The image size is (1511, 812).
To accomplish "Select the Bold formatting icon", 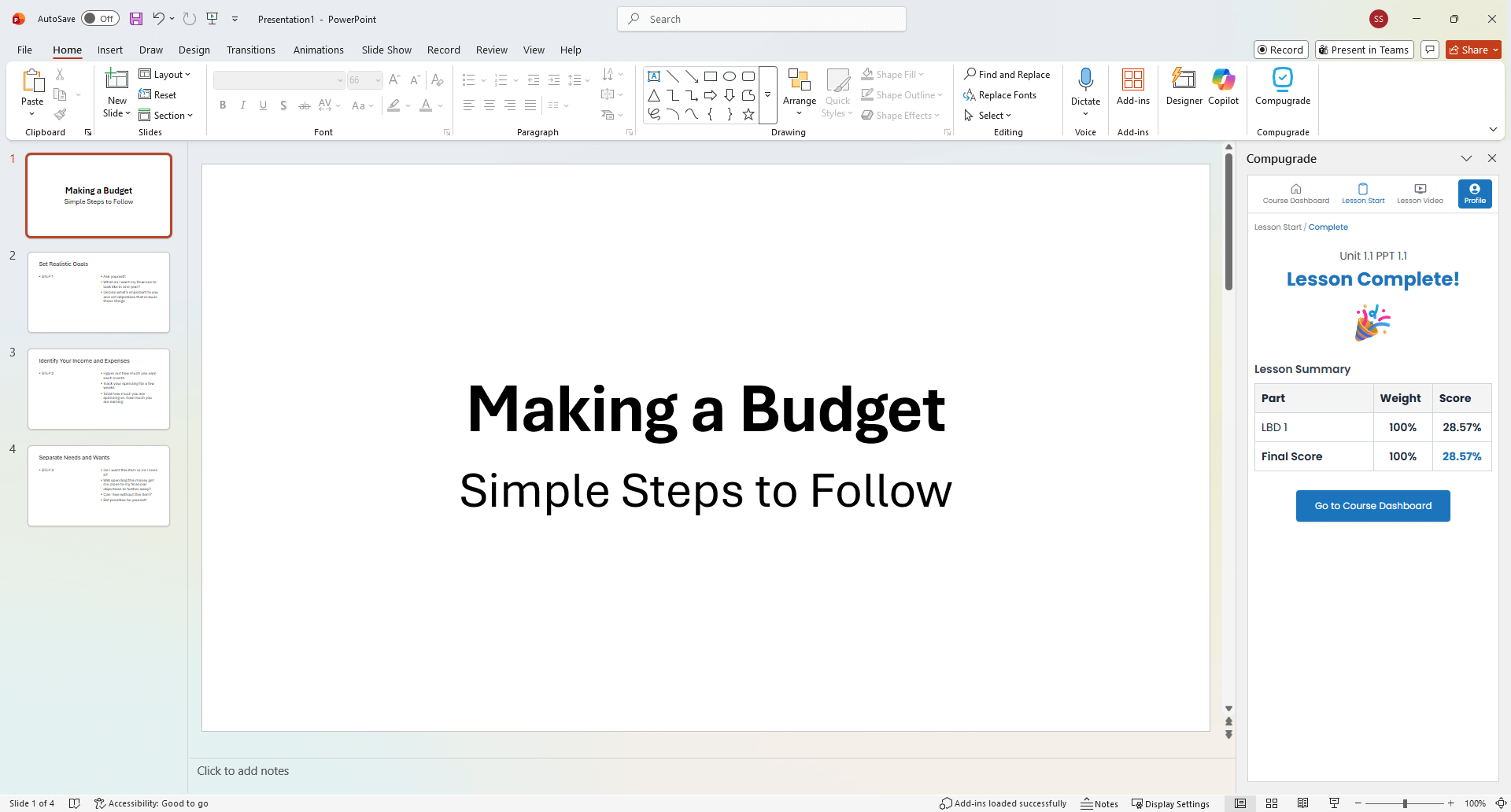I will tap(223, 105).
